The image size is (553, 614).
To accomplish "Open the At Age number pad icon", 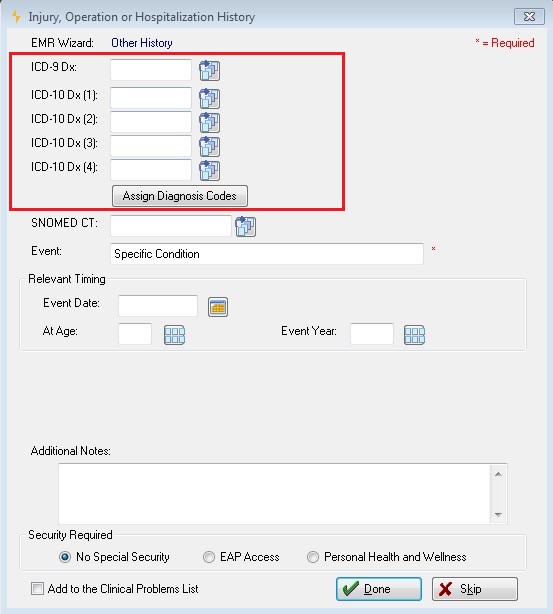I will point(174,335).
